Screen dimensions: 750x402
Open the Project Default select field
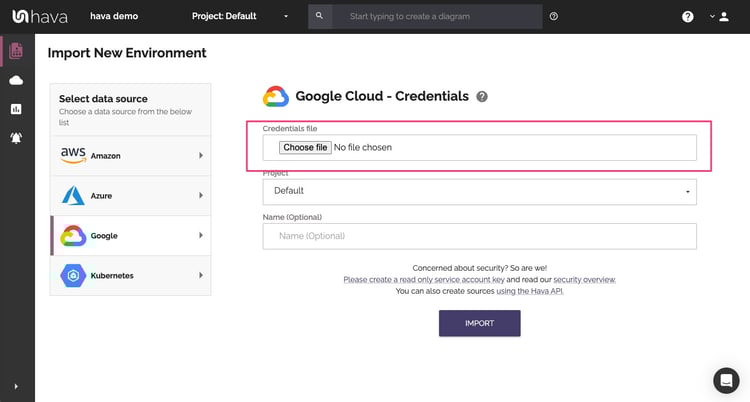[x=479, y=191]
